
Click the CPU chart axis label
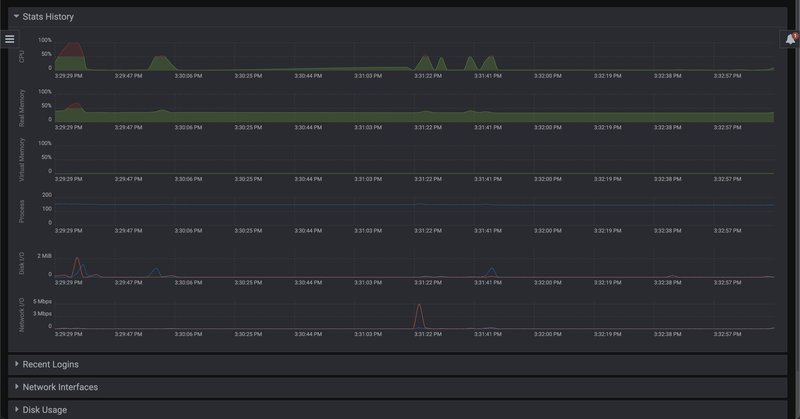tap(23, 56)
